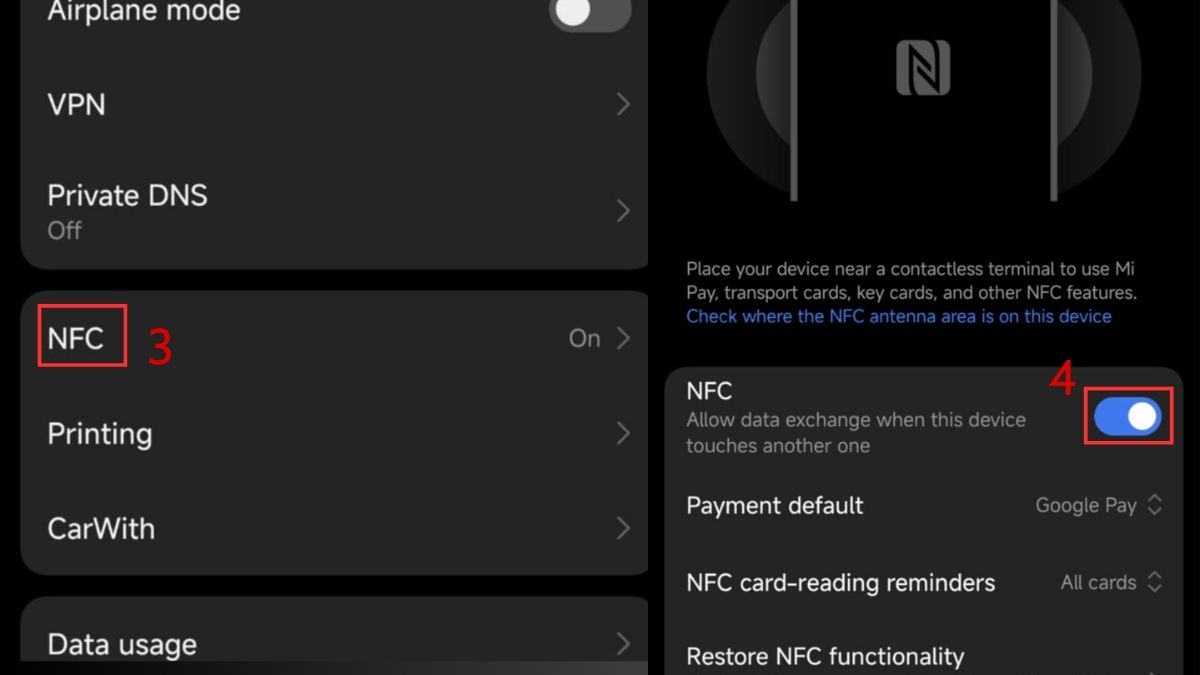
Task: Open the NFC antenna area link
Action: tap(898, 316)
